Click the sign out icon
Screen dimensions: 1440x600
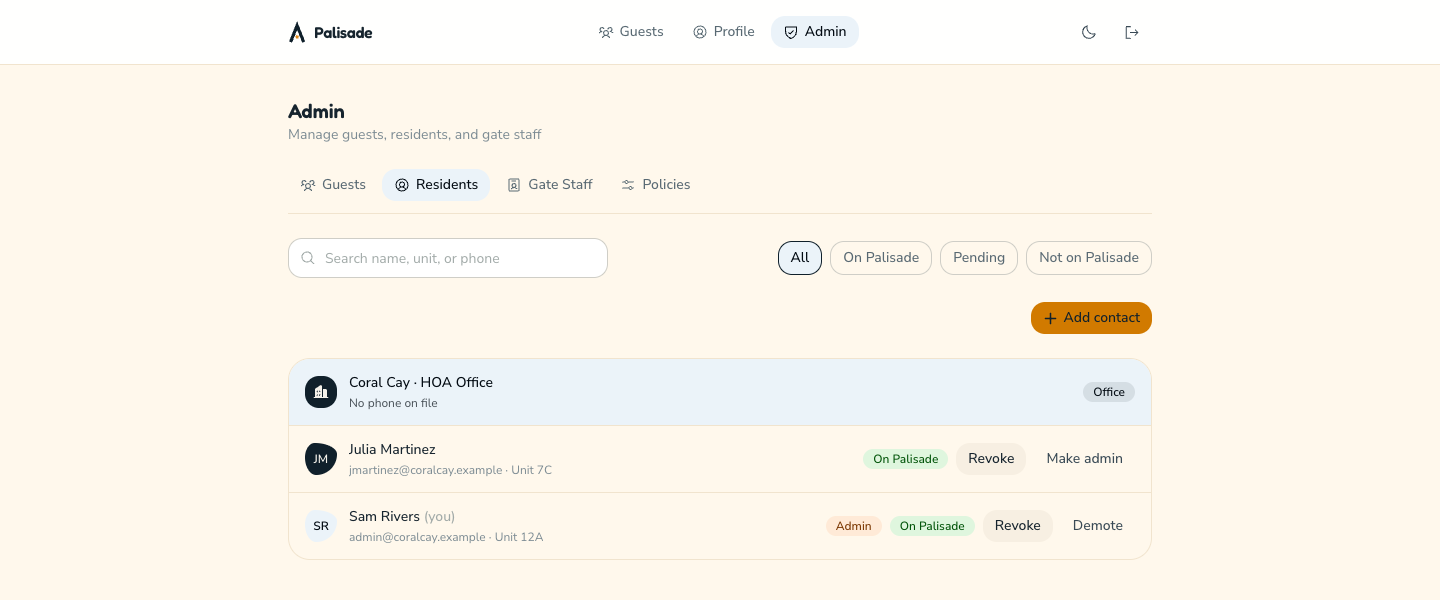[x=1132, y=32]
